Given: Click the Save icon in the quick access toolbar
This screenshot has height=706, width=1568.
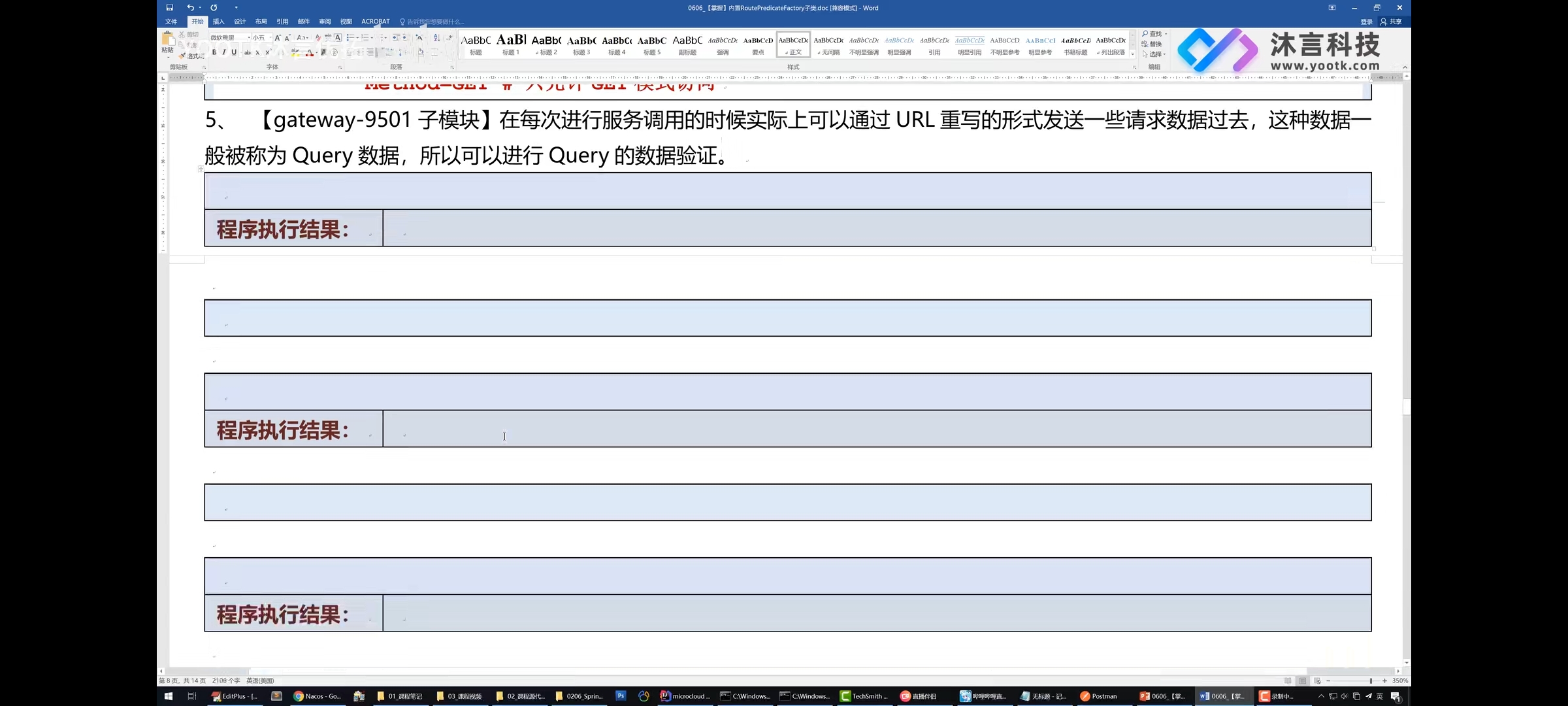Looking at the screenshot, I should point(169,8).
